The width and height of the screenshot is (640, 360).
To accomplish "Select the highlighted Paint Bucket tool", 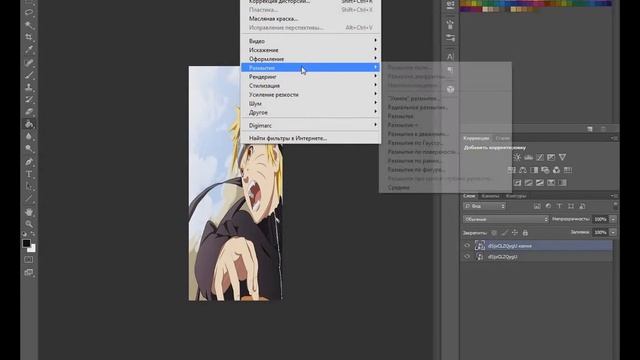I will coord(29,124).
